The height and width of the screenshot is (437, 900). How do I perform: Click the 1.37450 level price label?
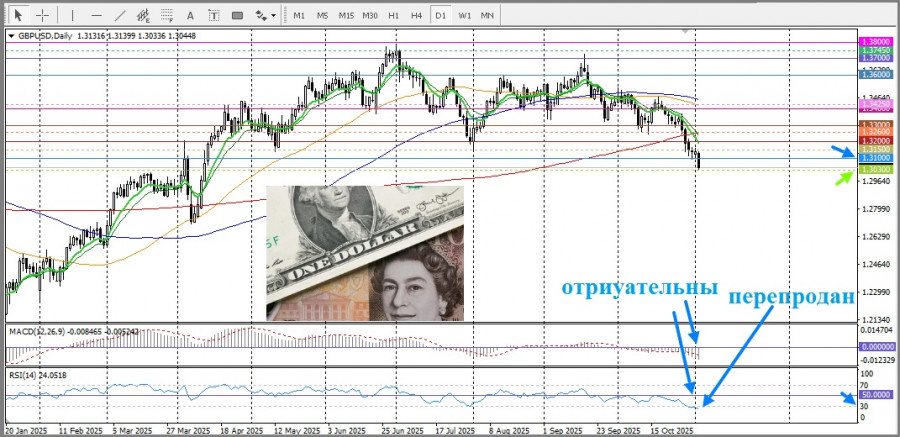pyautogui.click(x=876, y=51)
